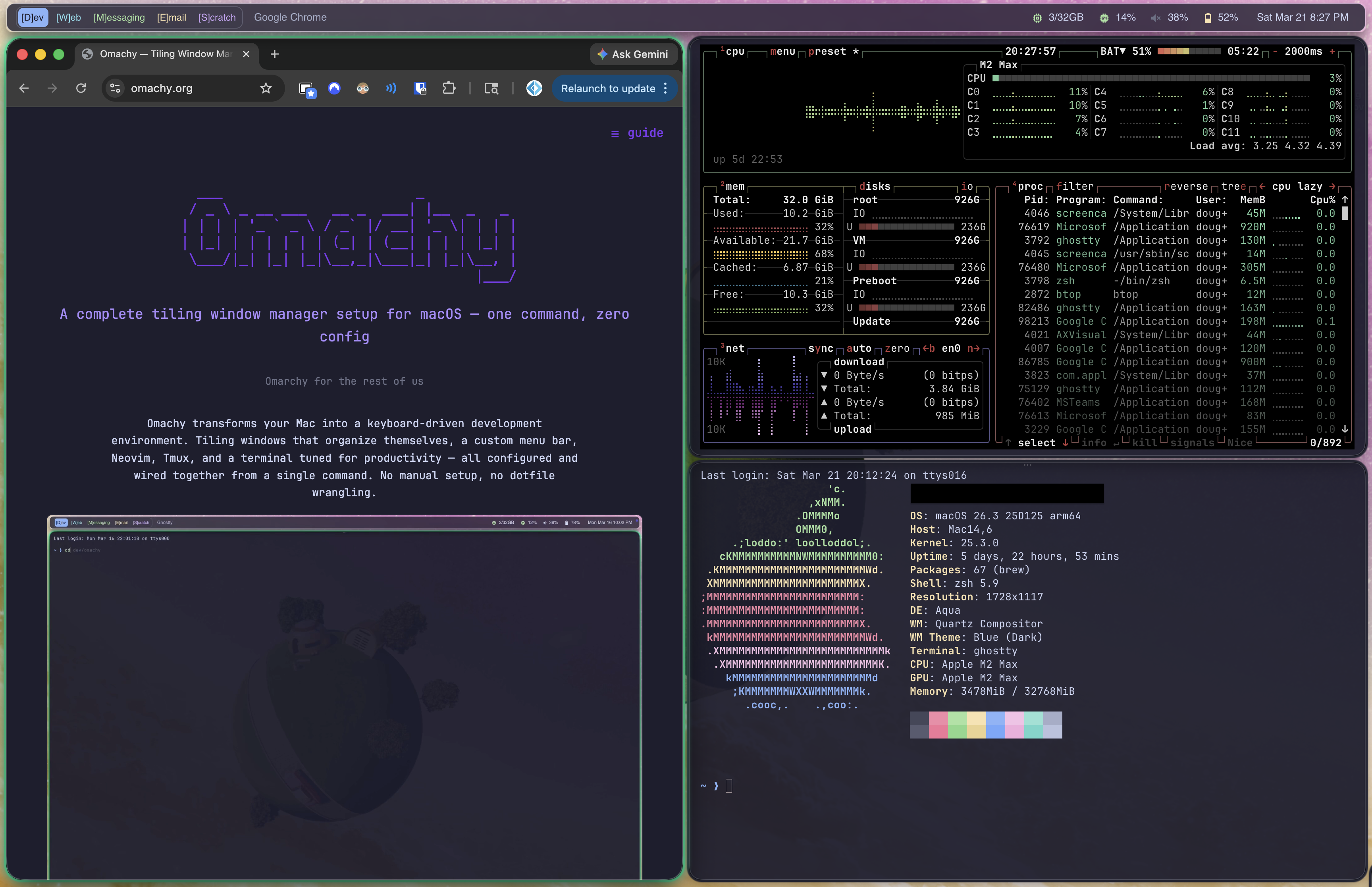Increase btop update interval with plus
Image resolution: width=1372 pixels, height=887 pixels.
pyautogui.click(x=1332, y=51)
